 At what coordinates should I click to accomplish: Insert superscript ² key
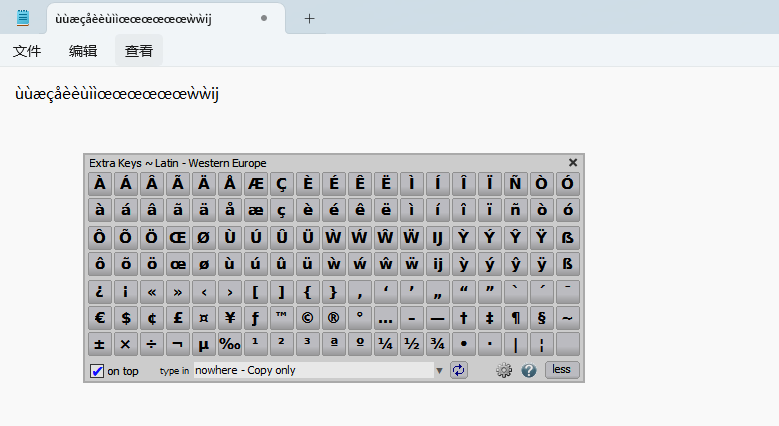282,344
